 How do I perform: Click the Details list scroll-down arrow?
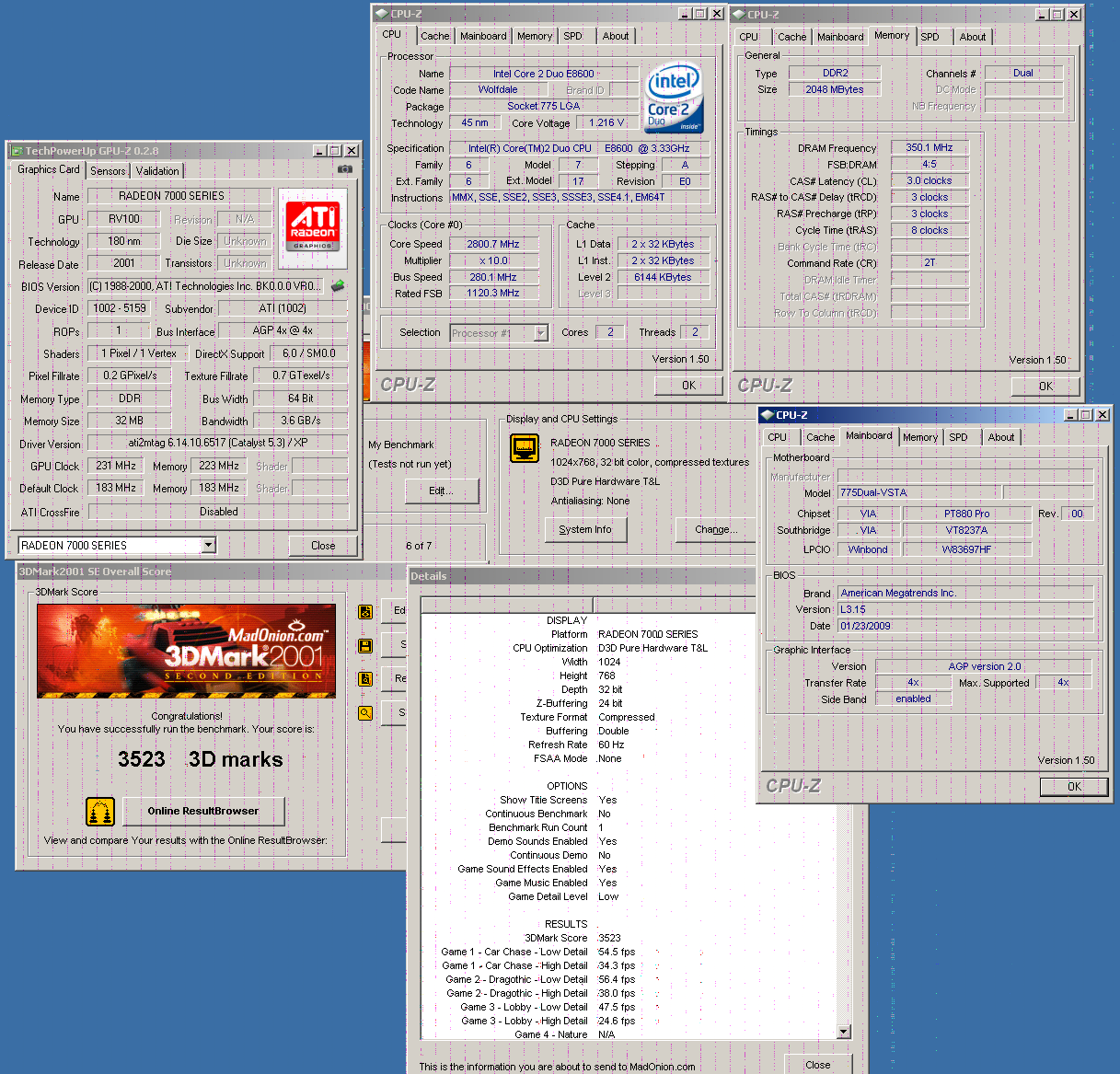point(844,1033)
